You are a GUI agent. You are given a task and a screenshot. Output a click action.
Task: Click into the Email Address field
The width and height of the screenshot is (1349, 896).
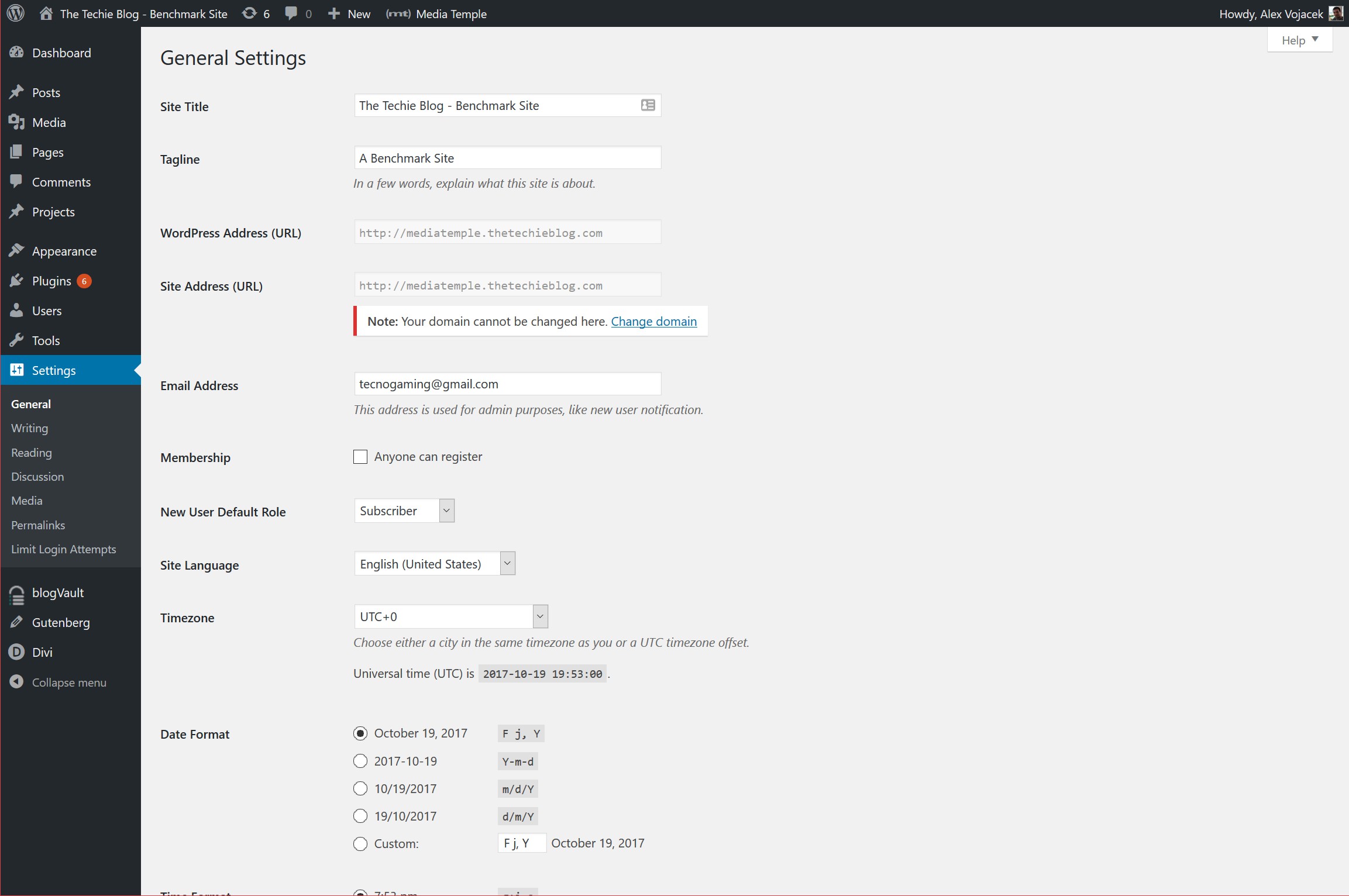[x=508, y=384]
